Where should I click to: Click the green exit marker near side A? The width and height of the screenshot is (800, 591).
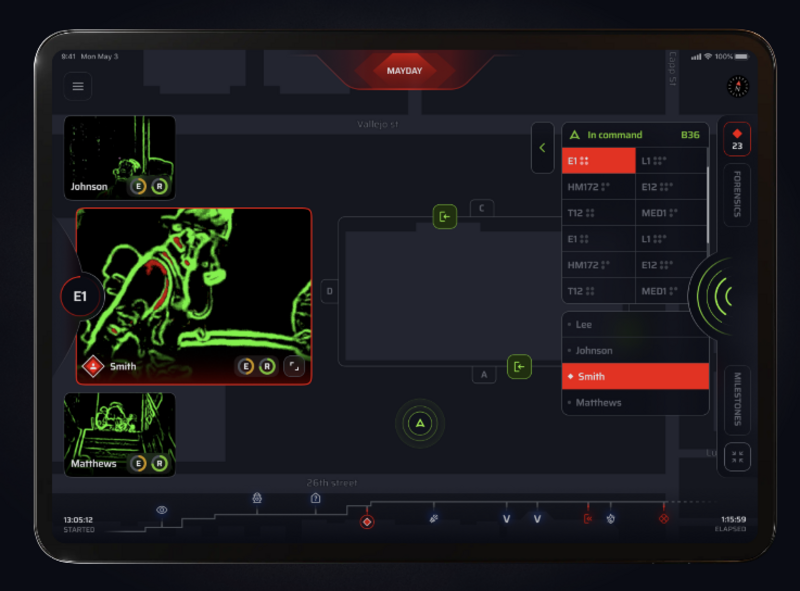pos(519,367)
